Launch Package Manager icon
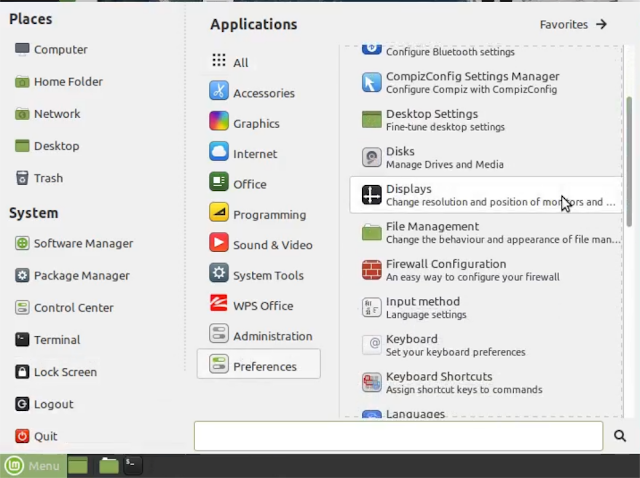 point(22,276)
